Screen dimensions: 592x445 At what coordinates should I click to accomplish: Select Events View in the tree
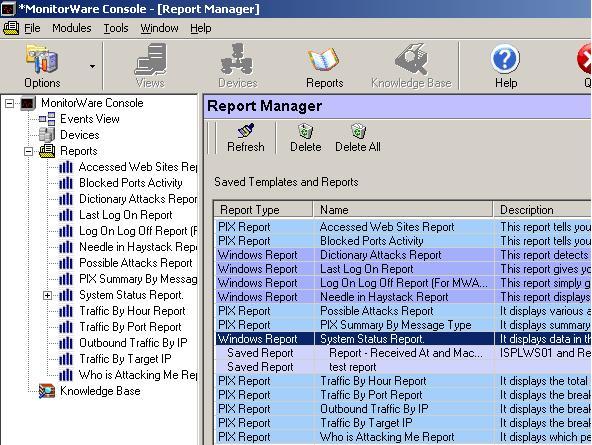click(x=90, y=119)
